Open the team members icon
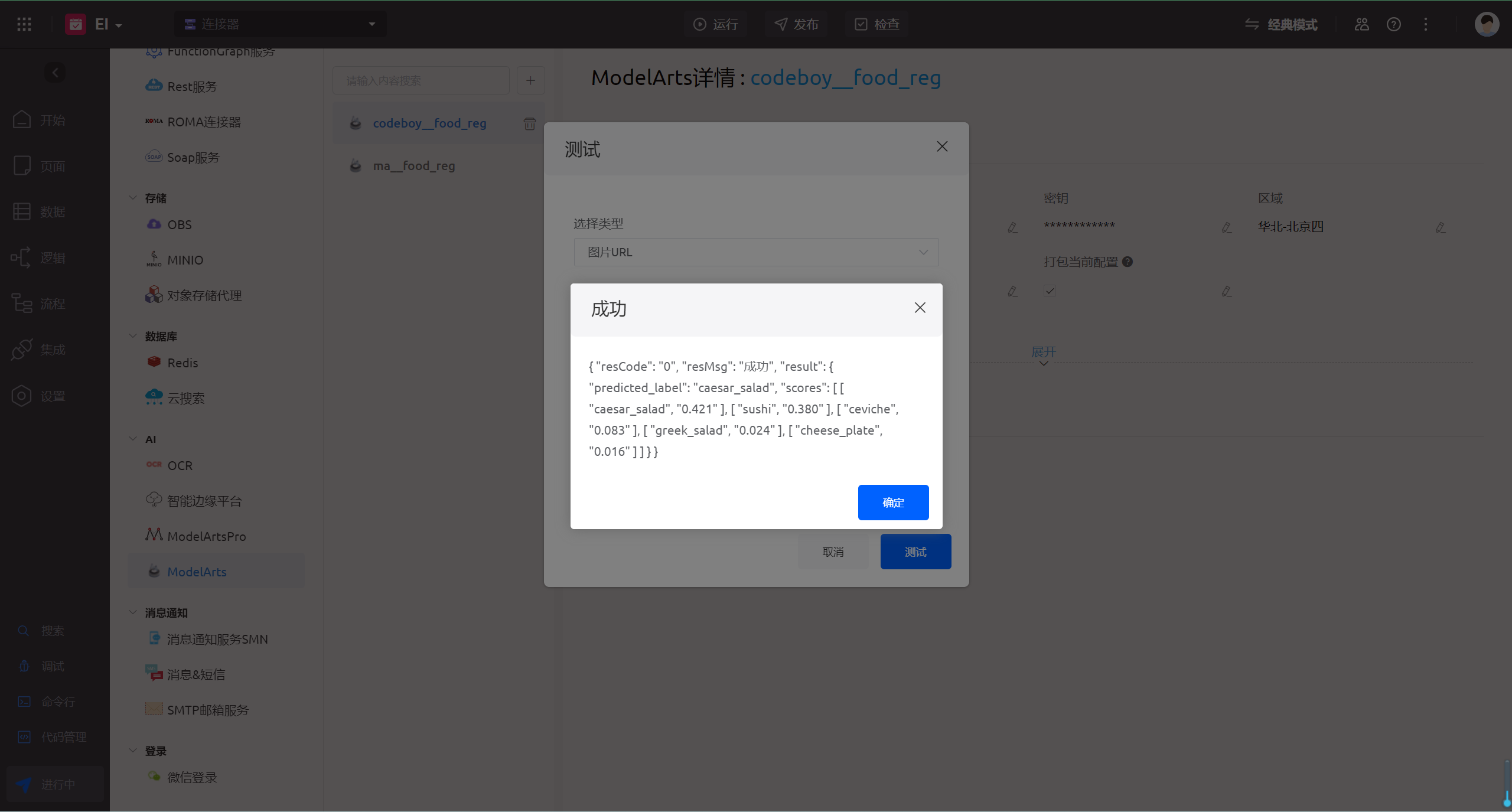The height and width of the screenshot is (812, 1512). click(1361, 24)
